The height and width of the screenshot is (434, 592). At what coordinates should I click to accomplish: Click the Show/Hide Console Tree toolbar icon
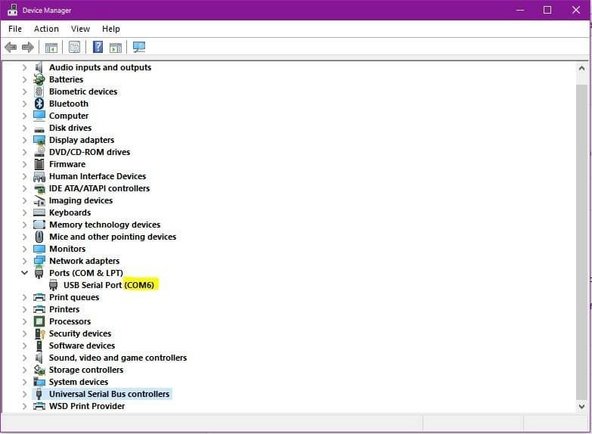[51, 48]
